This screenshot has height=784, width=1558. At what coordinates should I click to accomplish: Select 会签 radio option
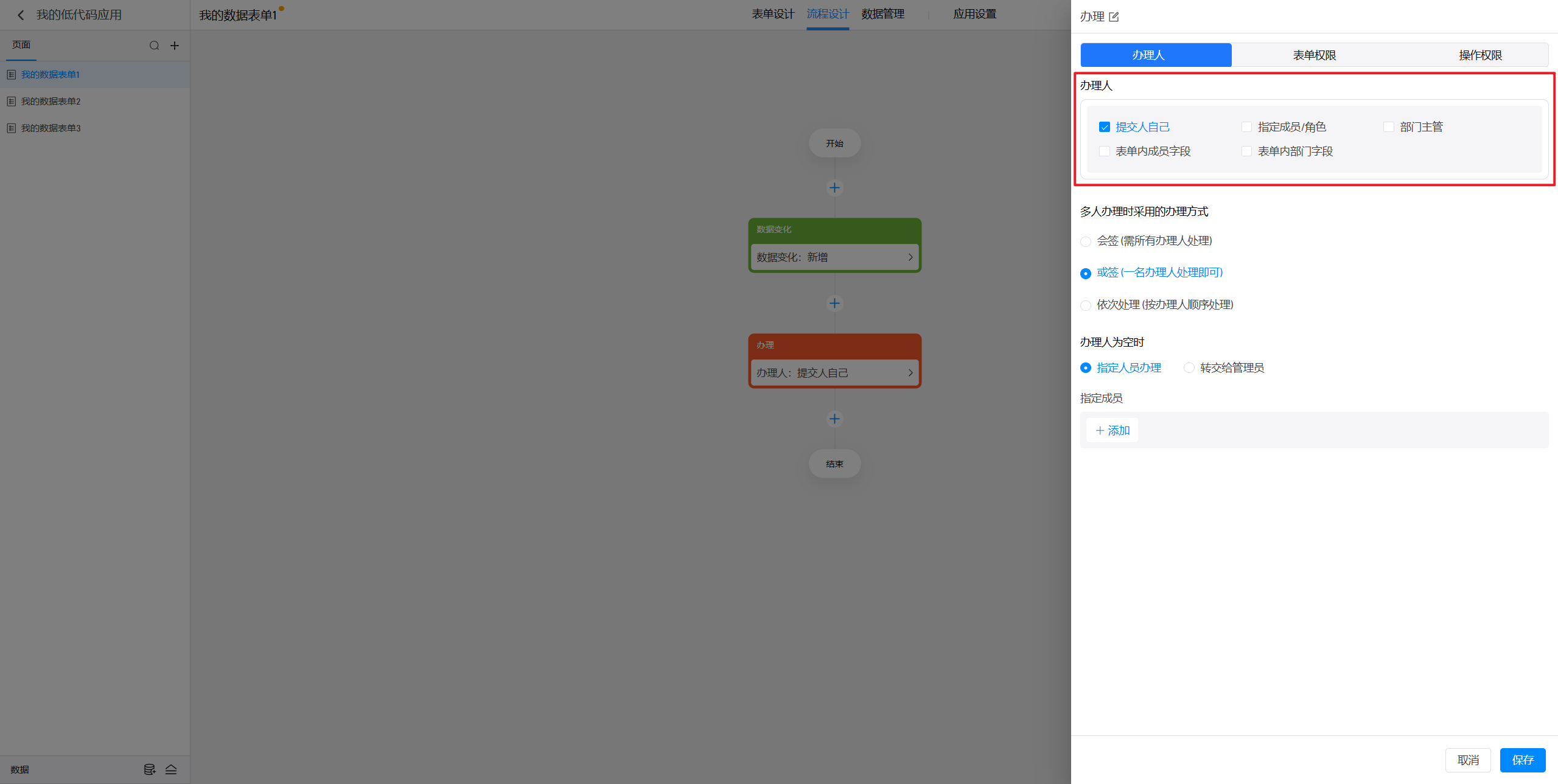pos(1086,241)
